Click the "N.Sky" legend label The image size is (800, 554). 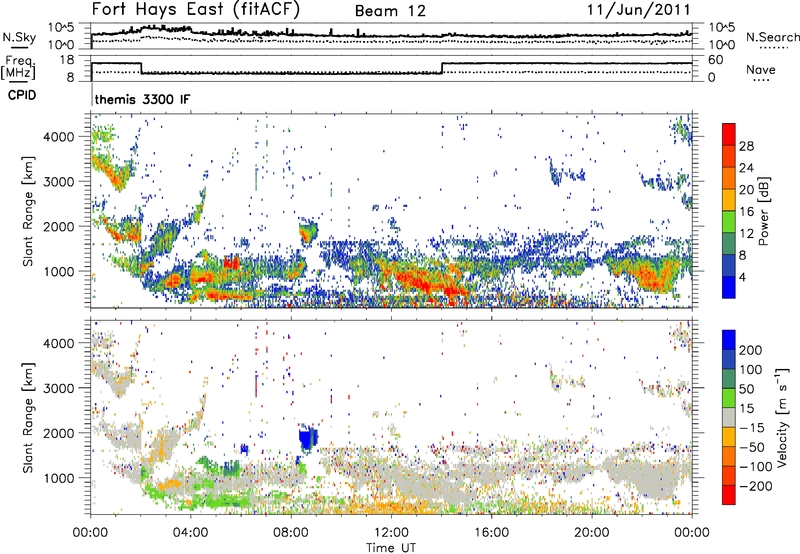click(x=19, y=37)
